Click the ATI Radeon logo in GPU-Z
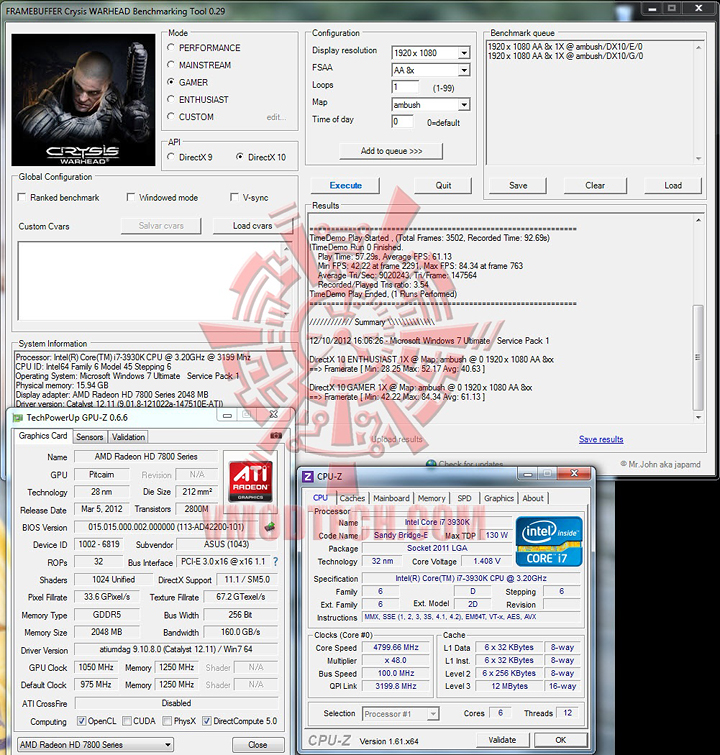This screenshot has height=755, width=720. tap(250, 481)
